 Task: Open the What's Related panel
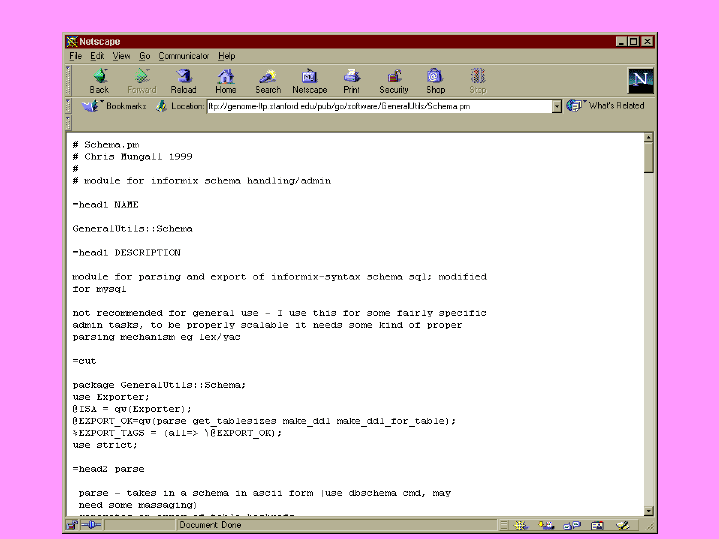coord(607,106)
